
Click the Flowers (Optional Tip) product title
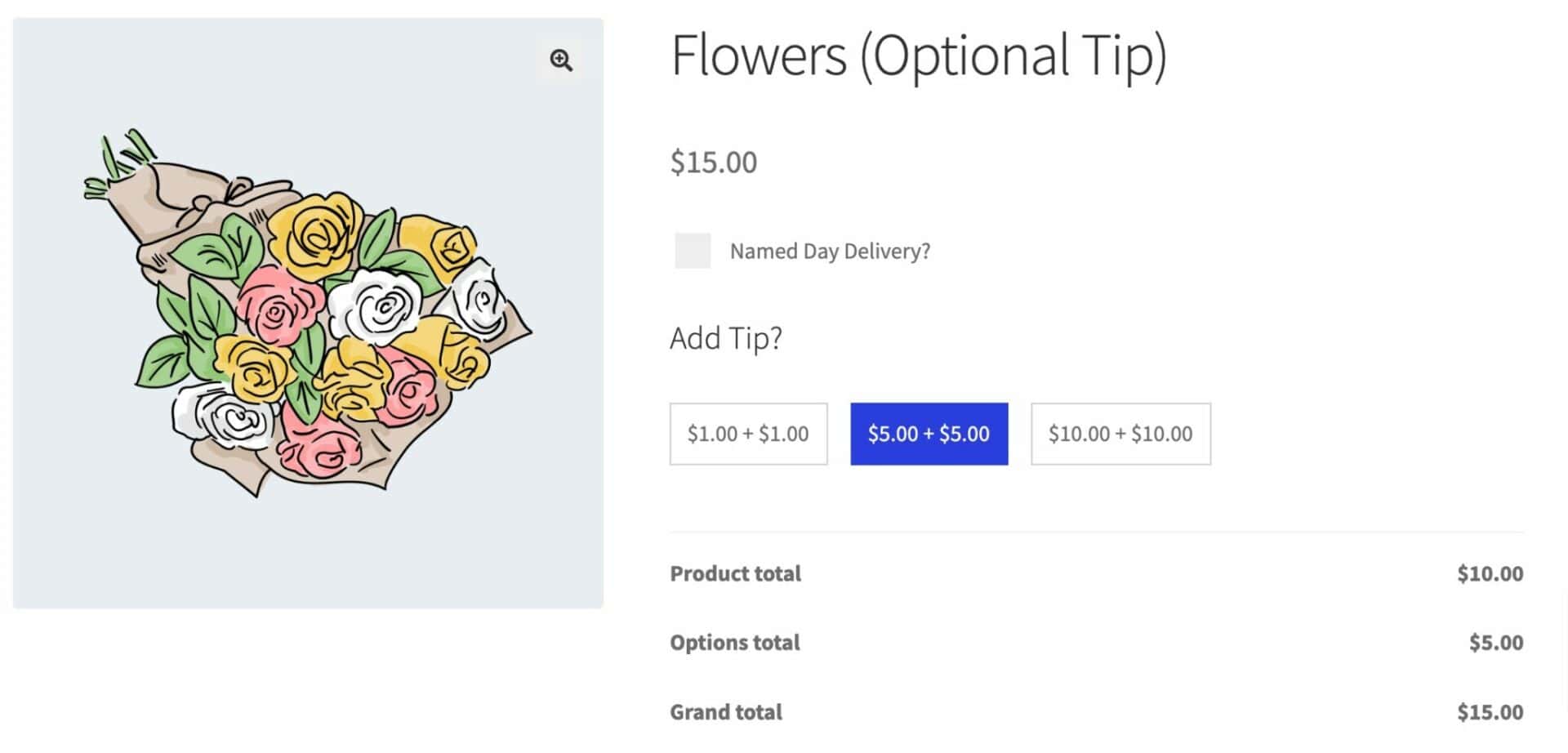point(919,56)
